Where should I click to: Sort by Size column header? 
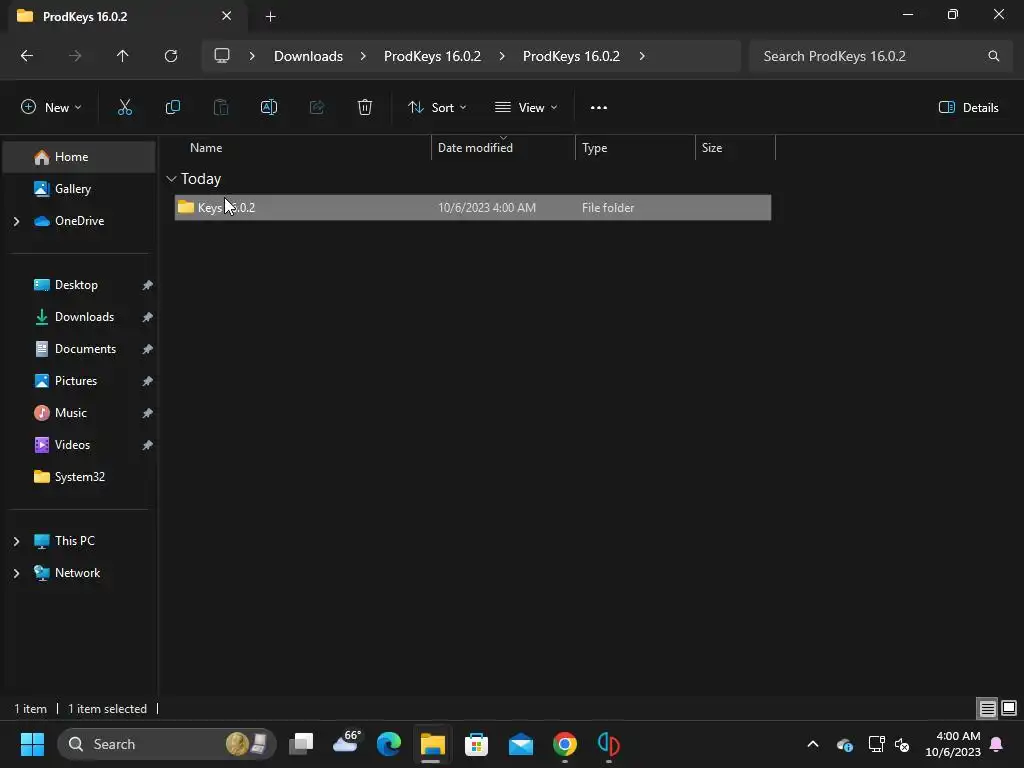point(712,148)
